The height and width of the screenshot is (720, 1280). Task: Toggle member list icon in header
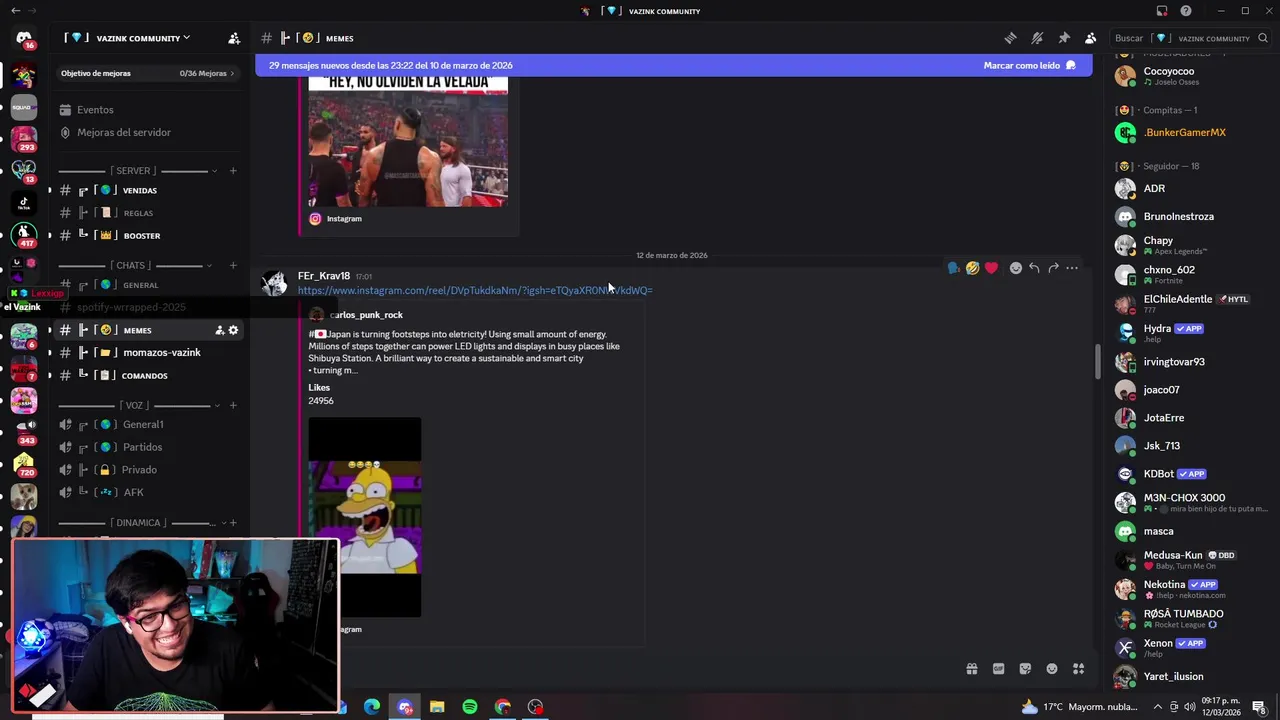[1091, 38]
